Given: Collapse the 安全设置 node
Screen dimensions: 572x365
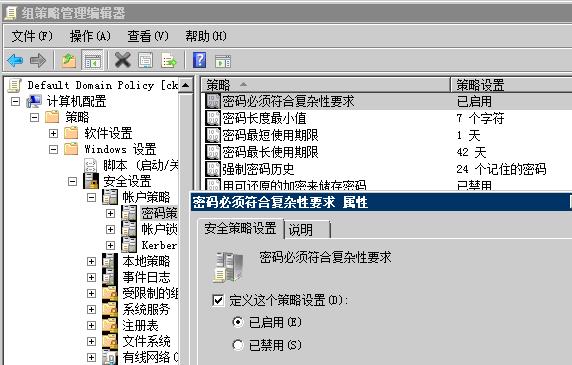Looking at the screenshot, I should coord(73,181).
